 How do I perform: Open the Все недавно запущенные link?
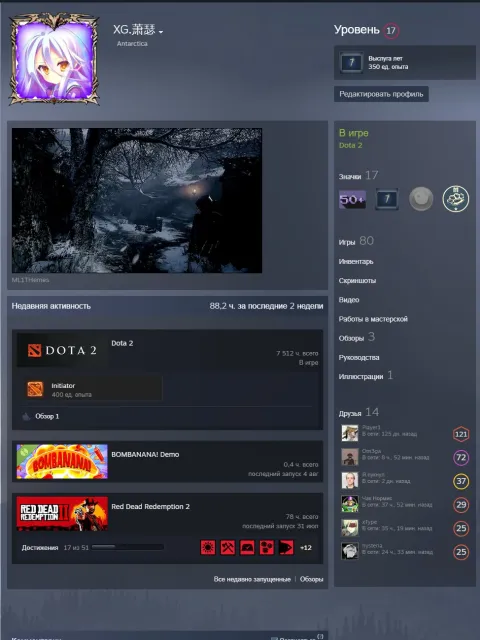click(x=252, y=579)
